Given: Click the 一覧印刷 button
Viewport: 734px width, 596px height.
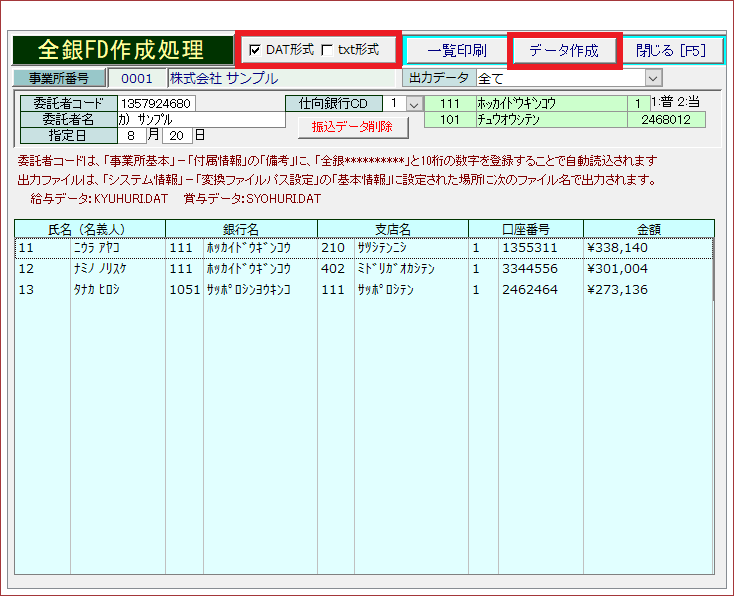Looking at the screenshot, I should pyautogui.click(x=456, y=50).
